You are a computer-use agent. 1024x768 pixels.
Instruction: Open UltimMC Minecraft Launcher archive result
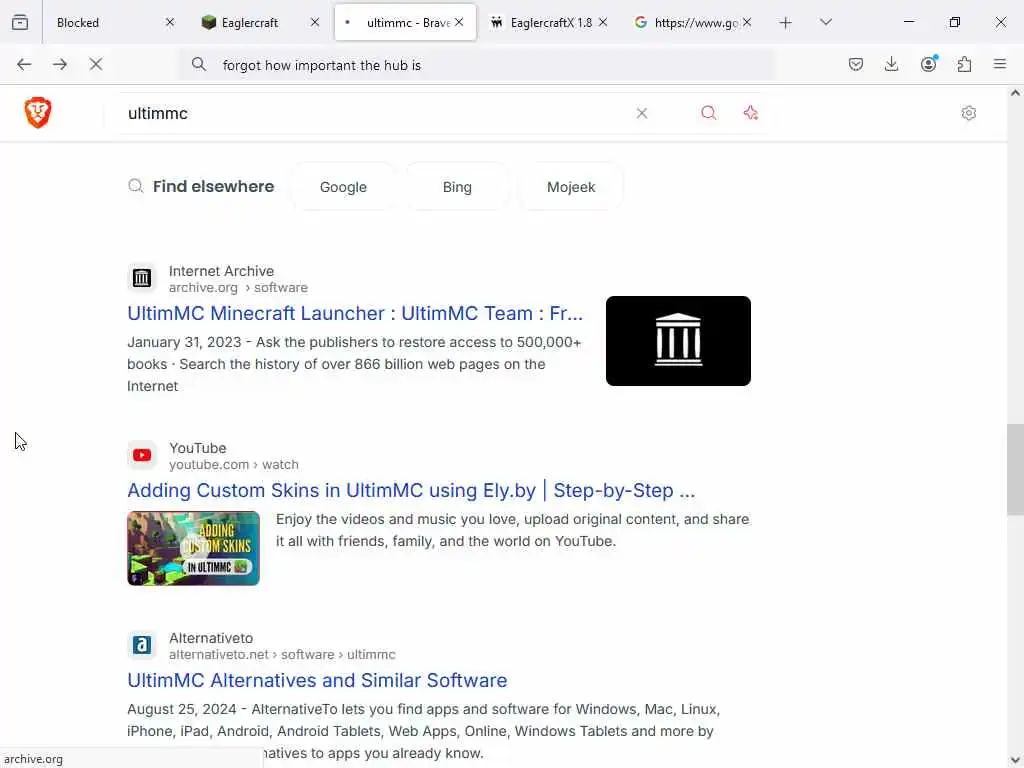tap(355, 313)
